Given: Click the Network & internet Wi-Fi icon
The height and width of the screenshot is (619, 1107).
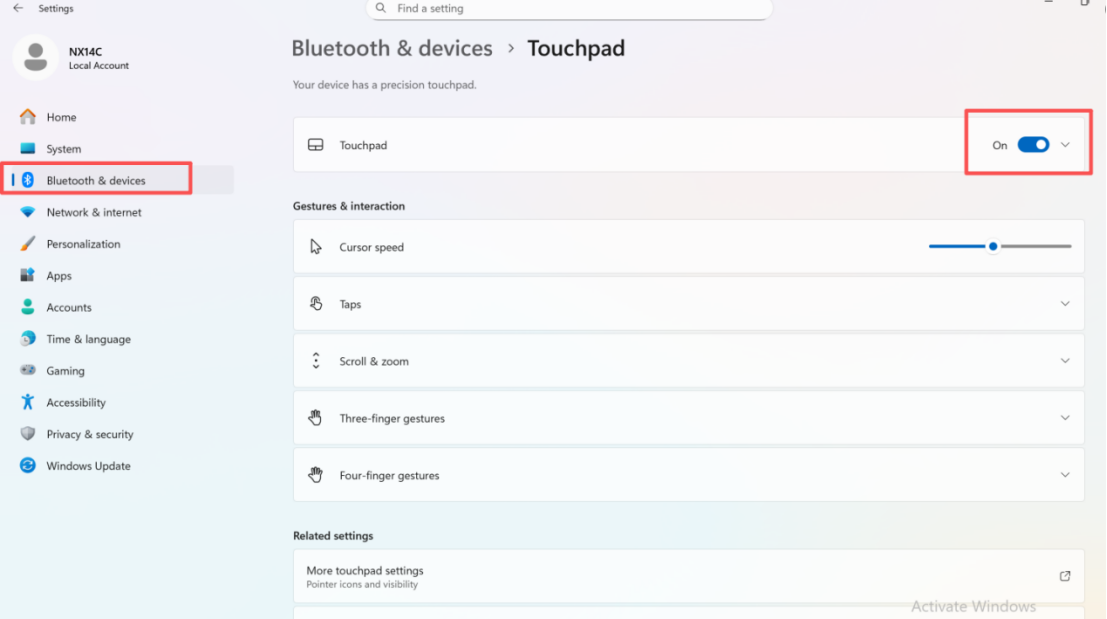Looking at the screenshot, I should click(28, 212).
